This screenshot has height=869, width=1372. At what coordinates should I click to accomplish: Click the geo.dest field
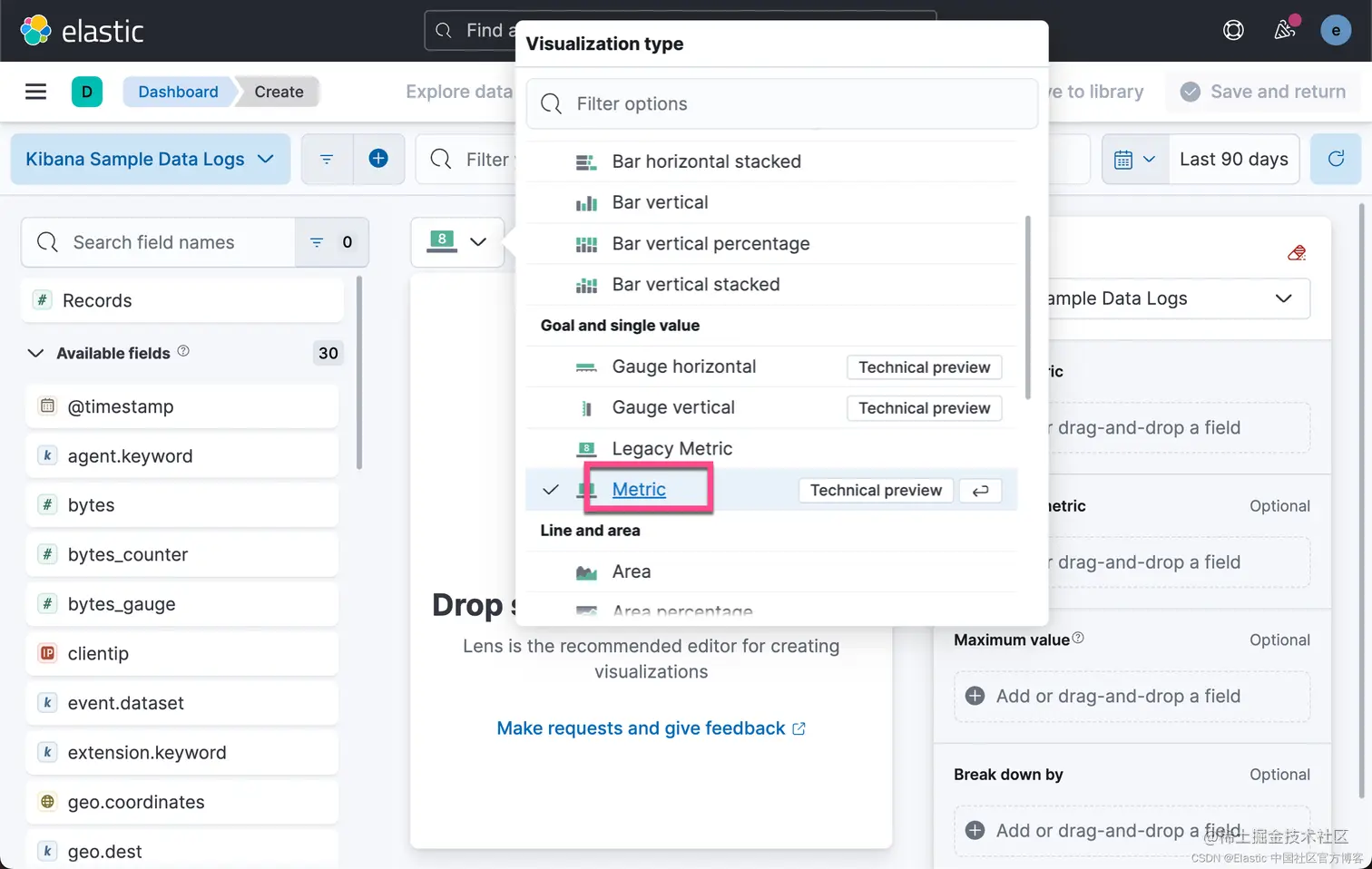(182, 851)
